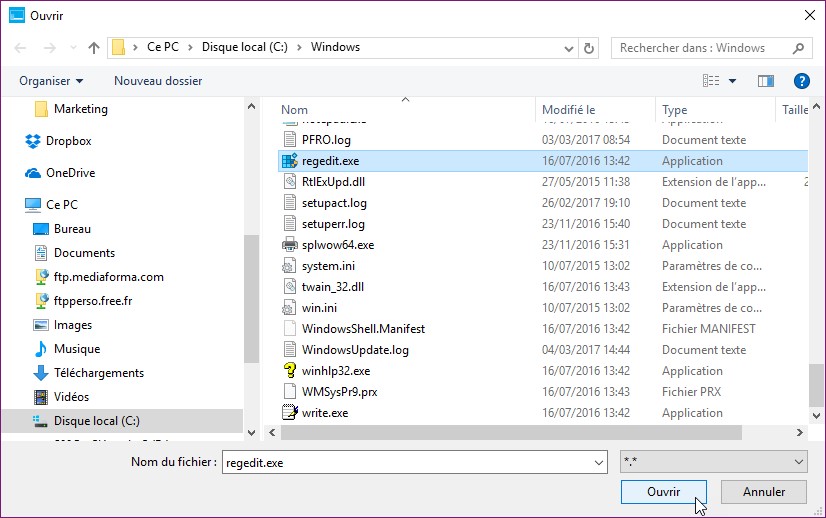
Task: Expand address bar previous locations dropdown
Action: [x=567, y=47]
